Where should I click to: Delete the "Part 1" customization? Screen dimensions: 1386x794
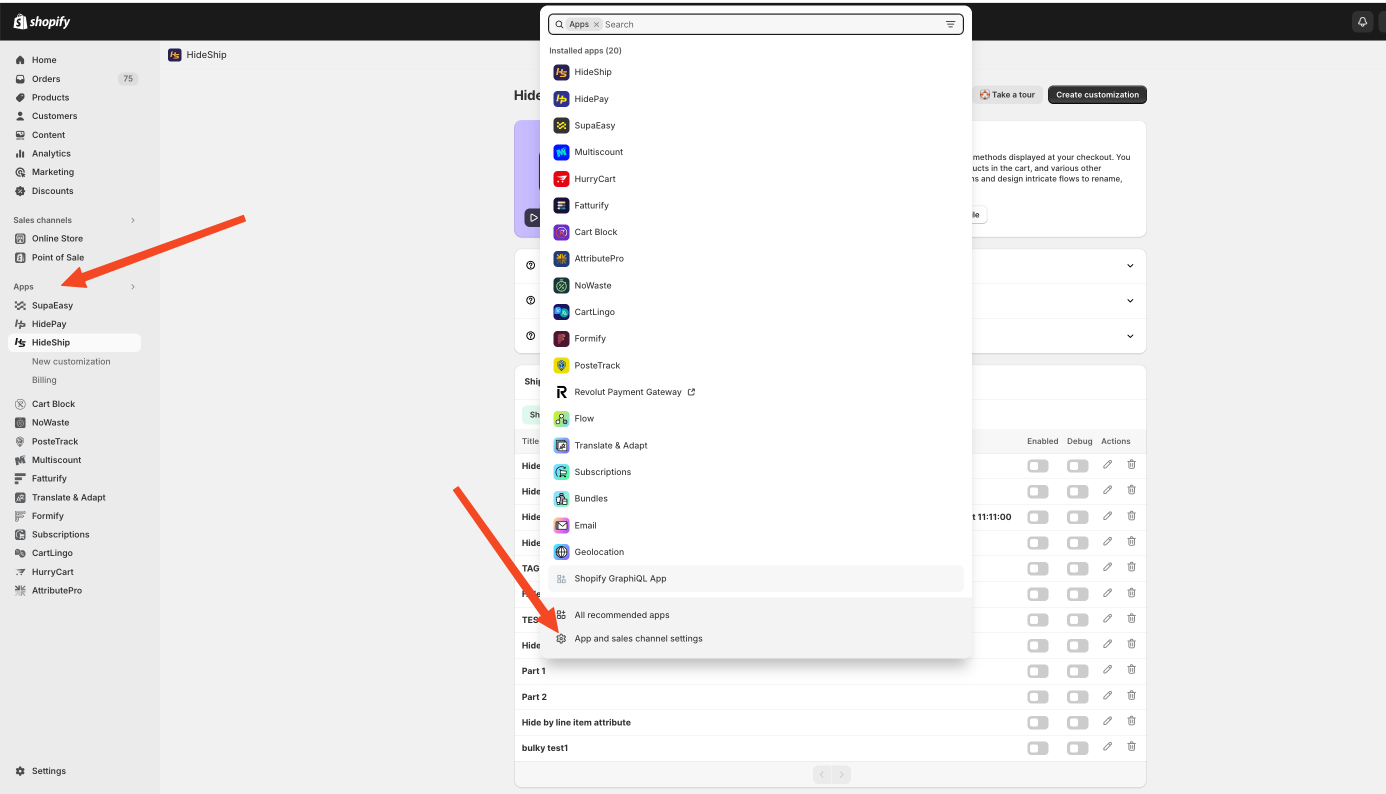(1131, 670)
